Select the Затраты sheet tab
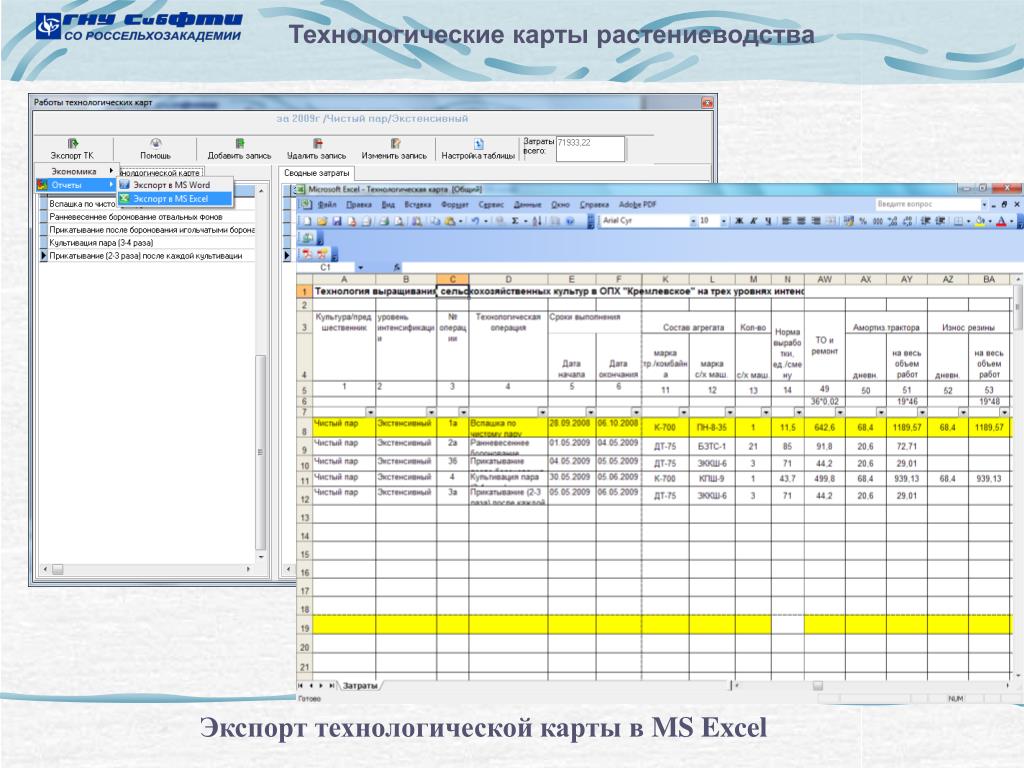The width and height of the screenshot is (1024, 768). 360,685
